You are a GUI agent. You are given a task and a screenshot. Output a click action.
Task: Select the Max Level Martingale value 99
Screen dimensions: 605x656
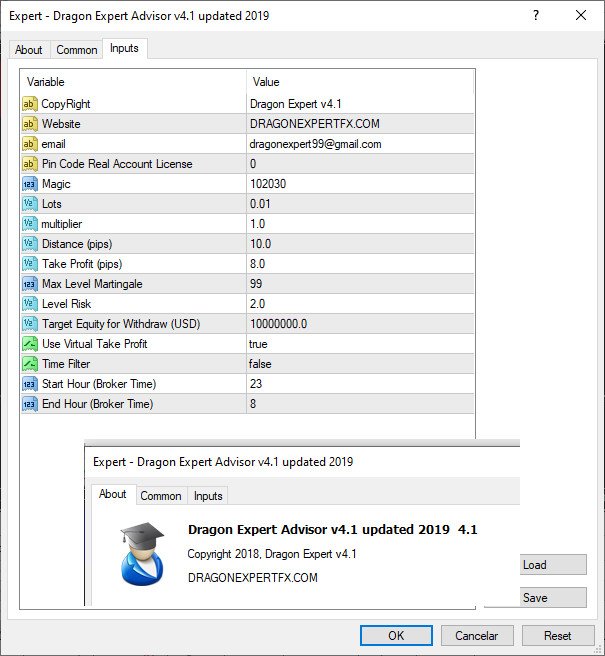click(x=361, y=284)
